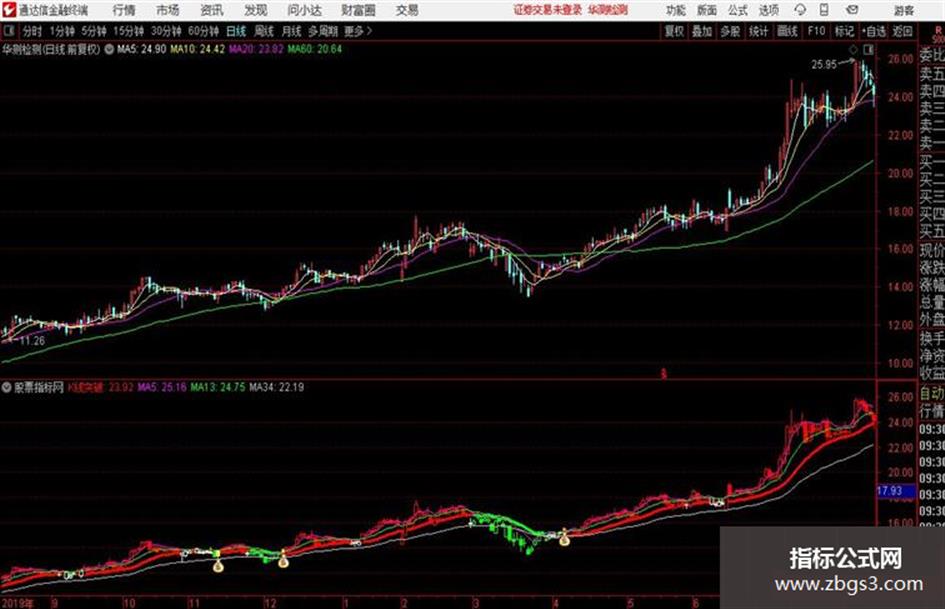Viewport: 945px width, 609px height.
Task: Switch to the 30分钟 period tab
Action: point(166,31)
